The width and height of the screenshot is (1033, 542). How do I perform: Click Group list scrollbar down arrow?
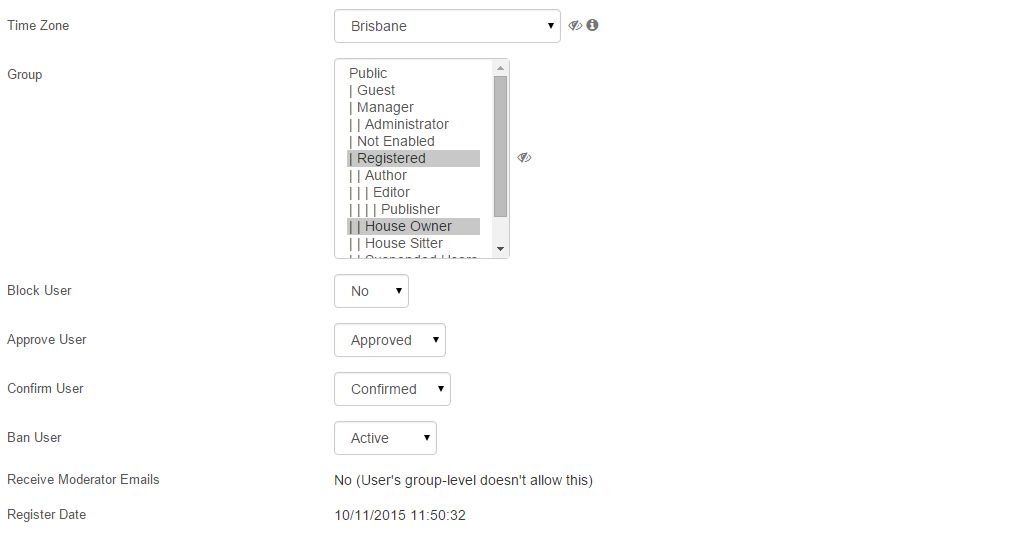coord(501,249)
